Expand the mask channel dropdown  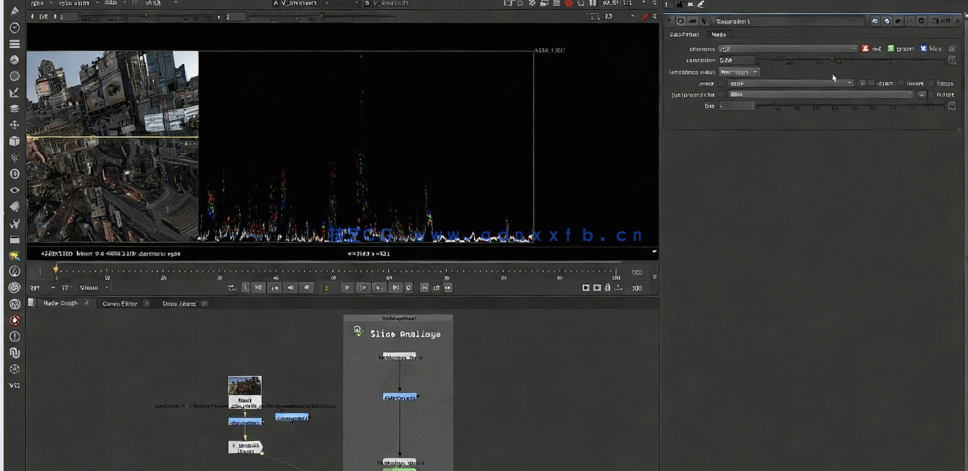(789, 83)
